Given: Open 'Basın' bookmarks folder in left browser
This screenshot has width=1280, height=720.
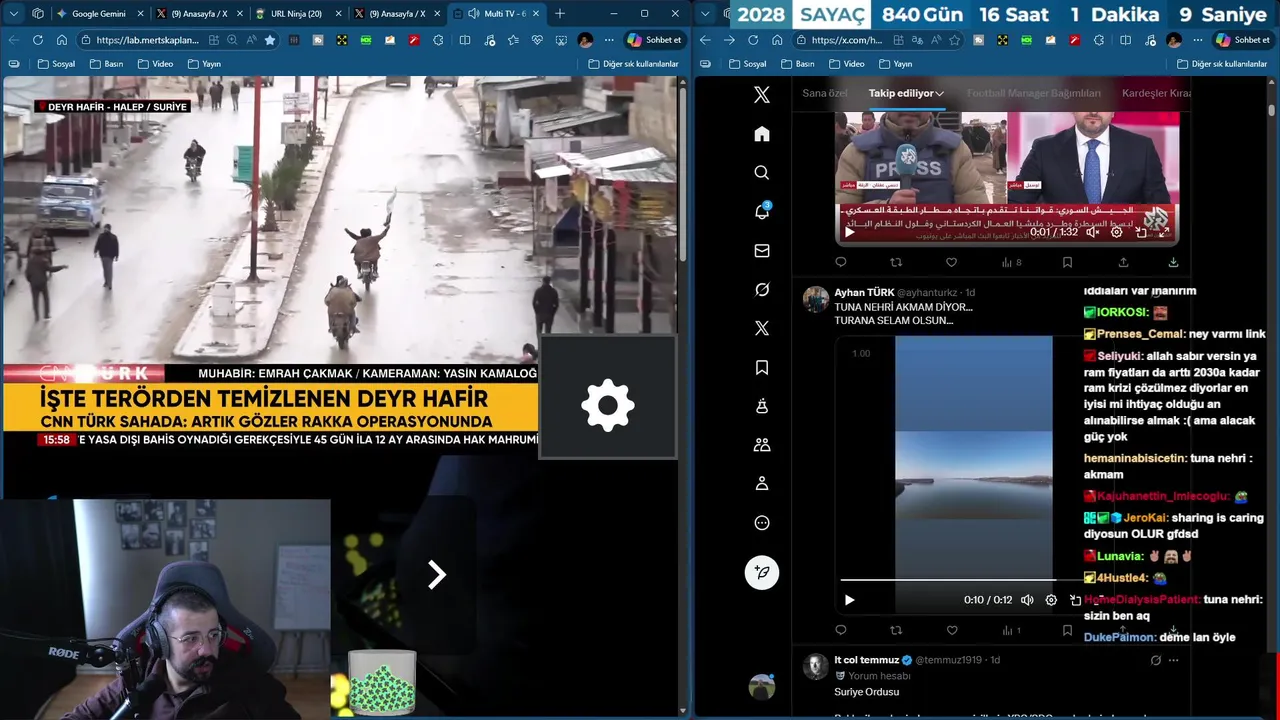Looking at the screenshot, I should 106,64.
